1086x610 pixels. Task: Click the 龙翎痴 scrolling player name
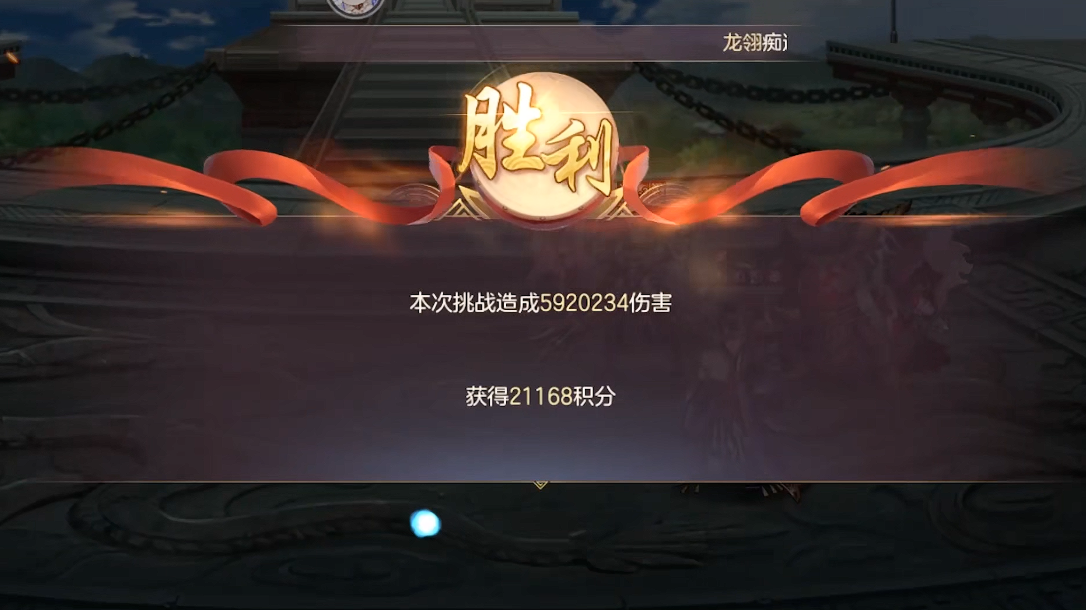pos(754,43)
